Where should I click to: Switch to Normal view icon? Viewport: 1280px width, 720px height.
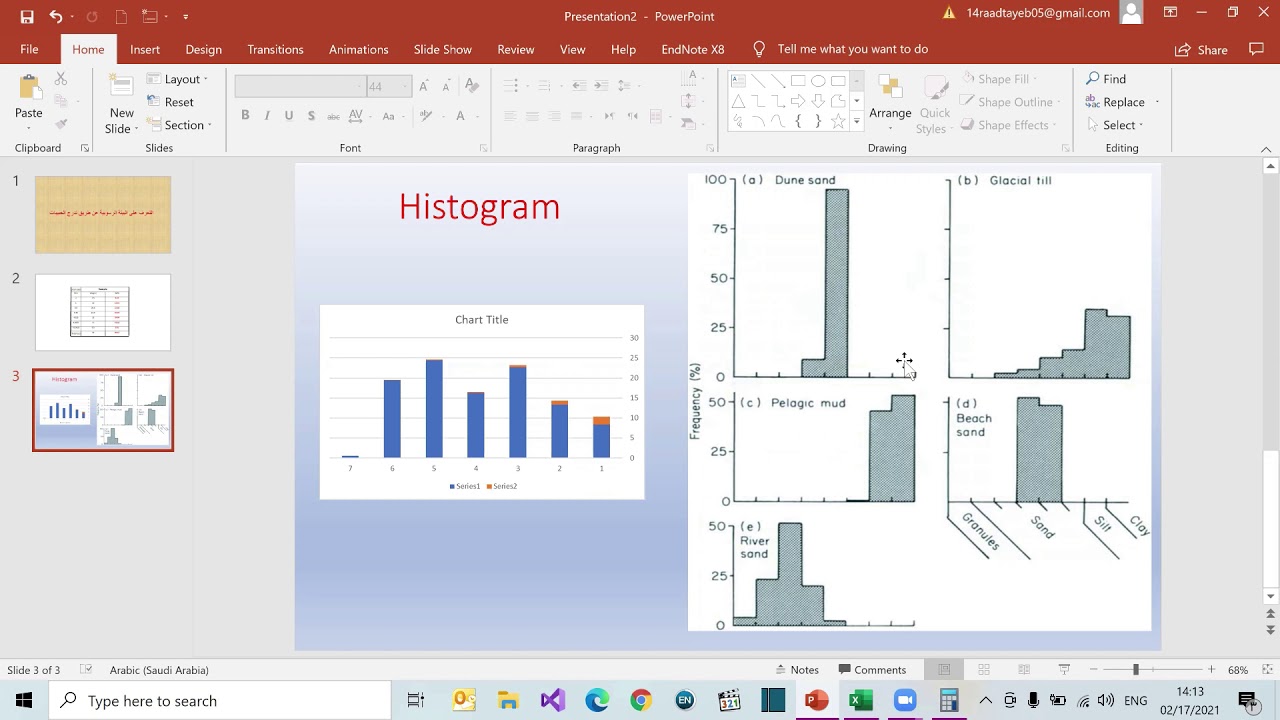click(x=944, y=670)
